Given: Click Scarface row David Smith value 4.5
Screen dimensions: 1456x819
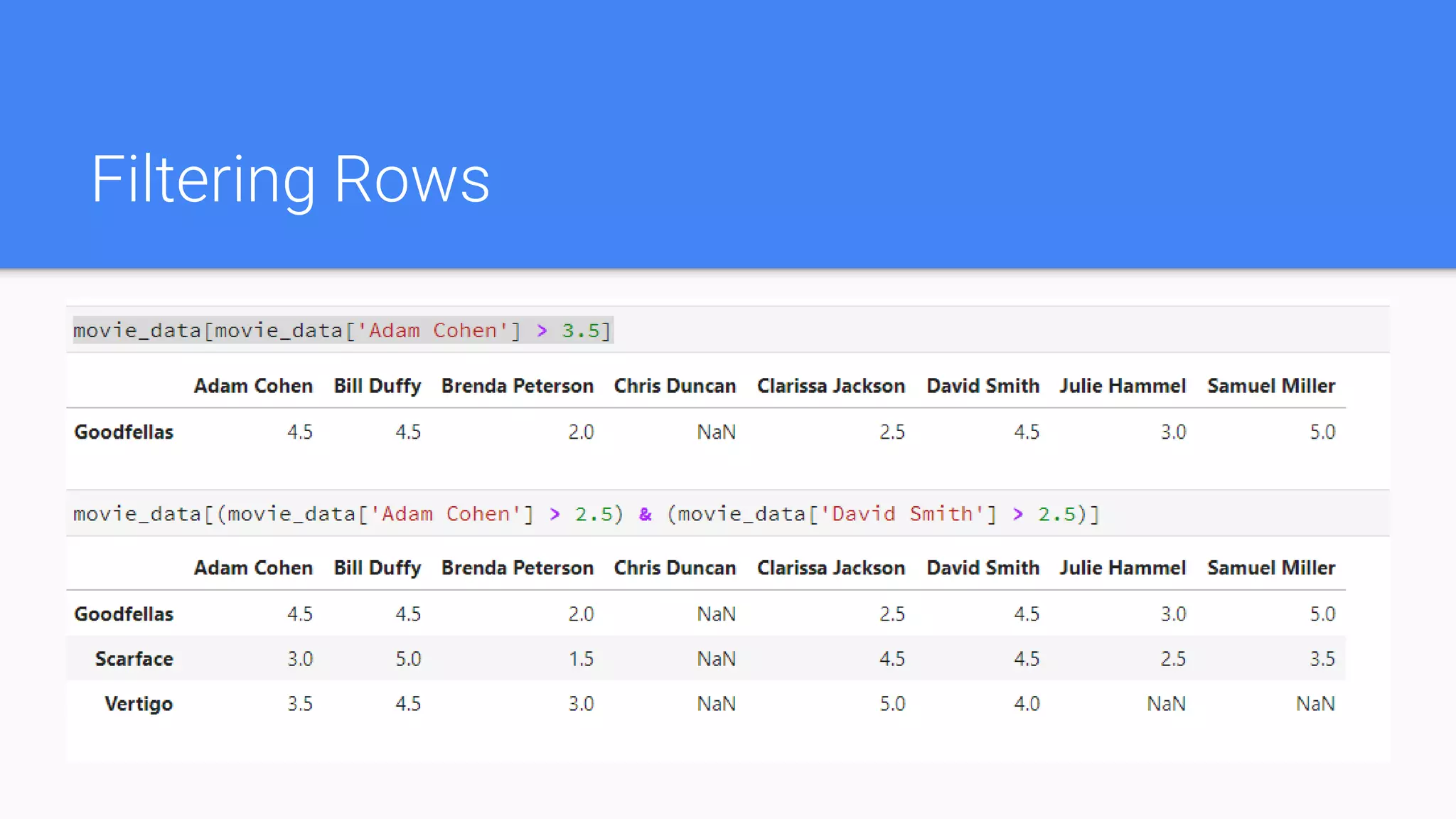Looking at the screenshot, I should 1027,659.
